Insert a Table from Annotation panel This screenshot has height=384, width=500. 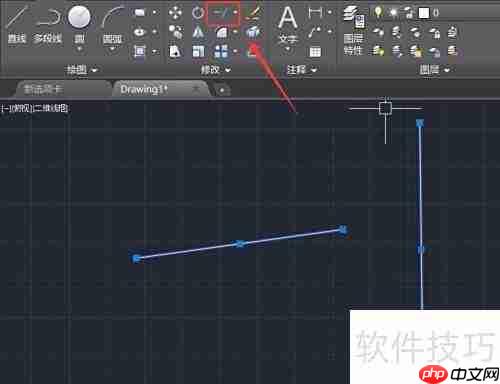(x=315, y=52)
